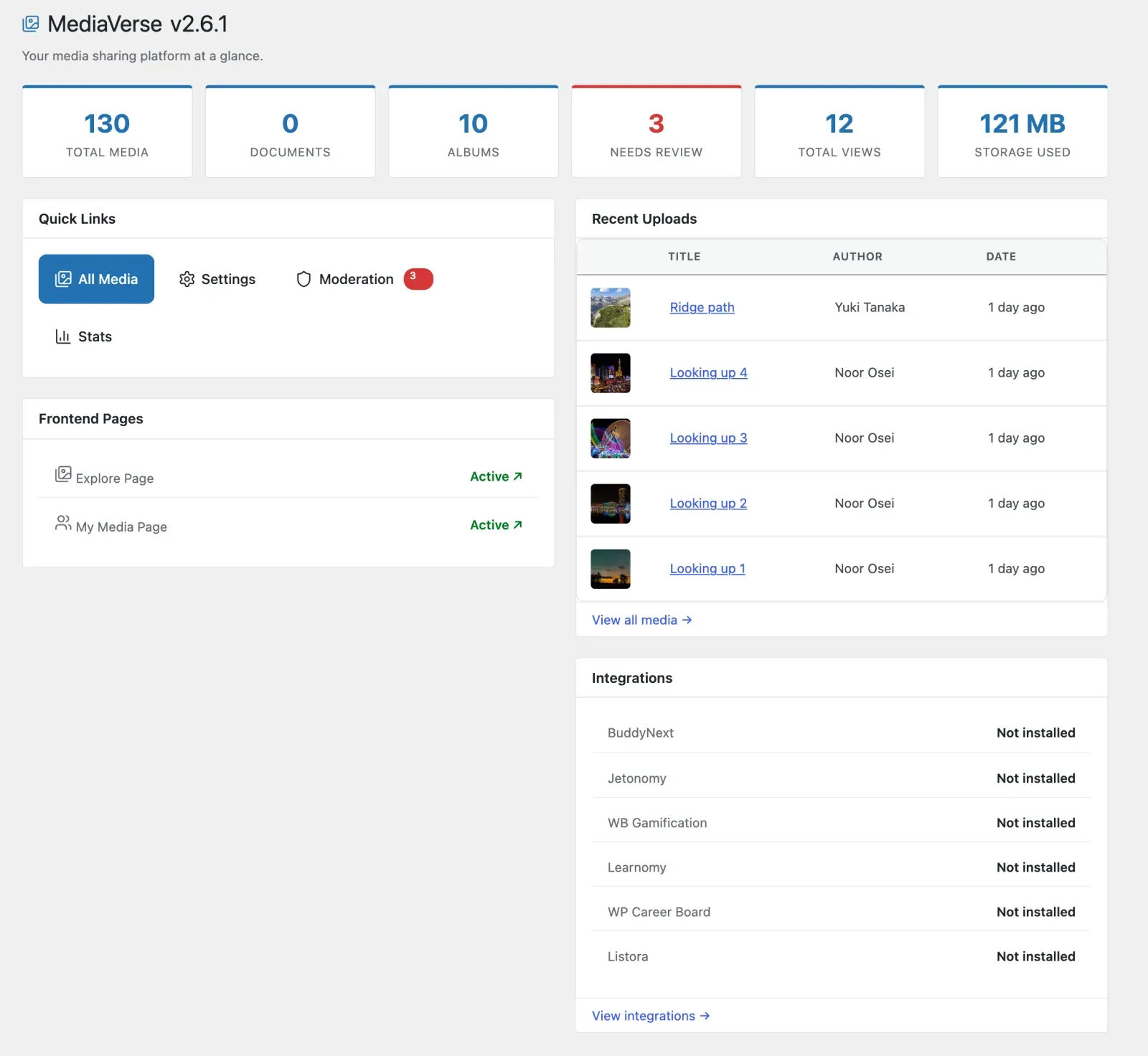This screenshot has width=1148, height=1056.
Task: Click Not installed status for BuddyNext
Action: 1036,732
